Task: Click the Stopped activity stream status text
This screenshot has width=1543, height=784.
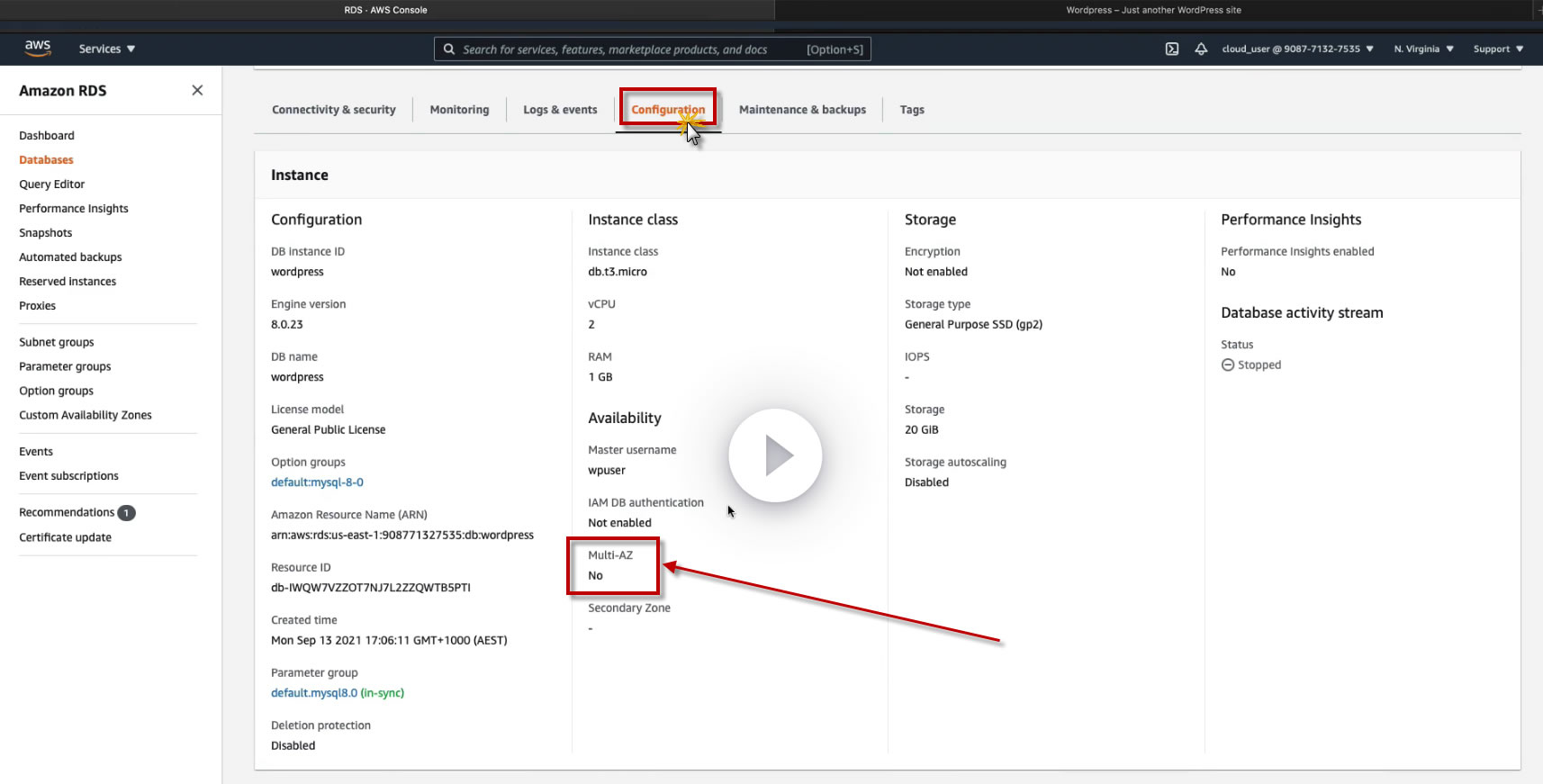Action: [1259, 365]
